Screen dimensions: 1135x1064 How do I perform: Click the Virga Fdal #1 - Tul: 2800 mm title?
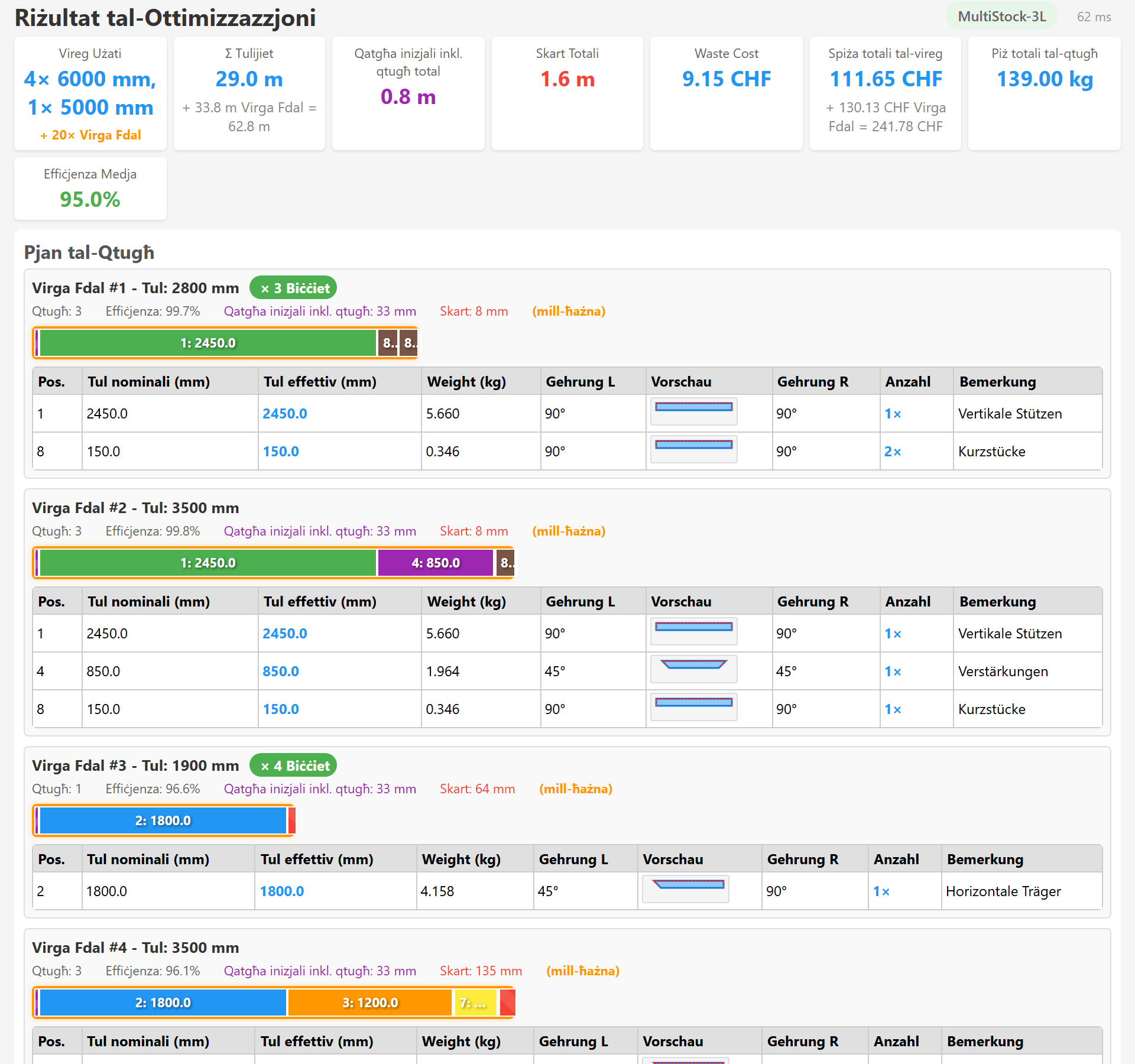tap(135, 288)
